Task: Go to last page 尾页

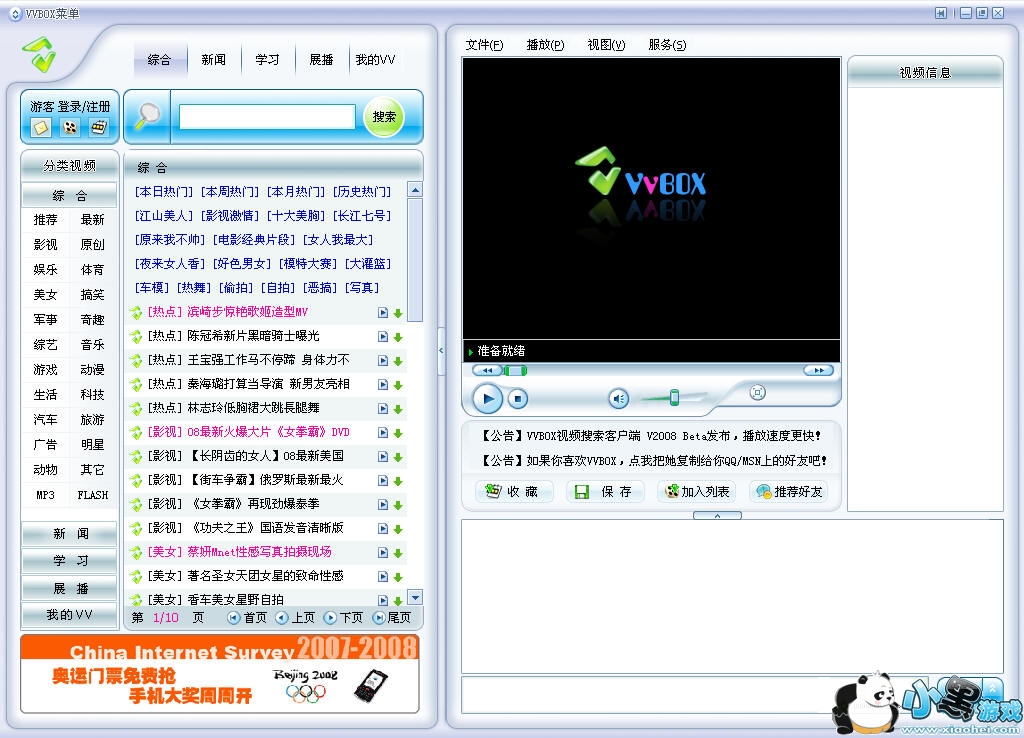Action: (392, 617)
